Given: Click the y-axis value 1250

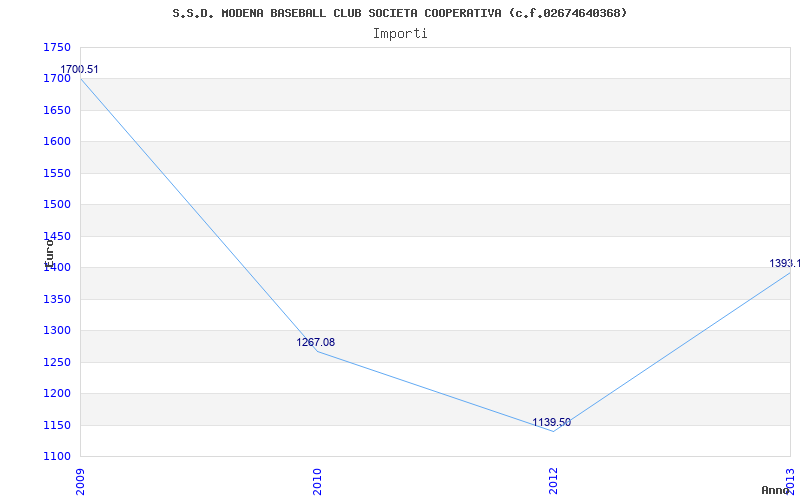Looking at the screenshot, I should (x=57, y=362).
